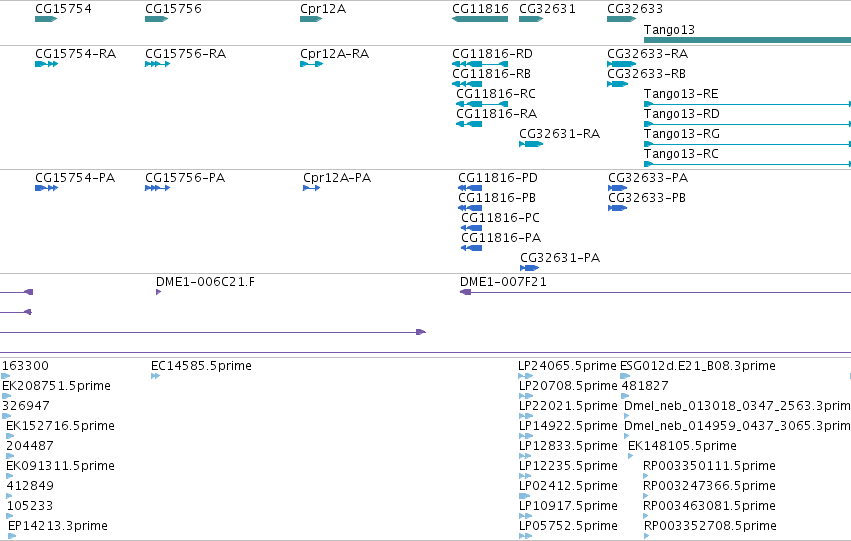This screenshot has width=851, height=541.
Task: Click the CG11816-PC protein glyph
Action: click(472, 228)
